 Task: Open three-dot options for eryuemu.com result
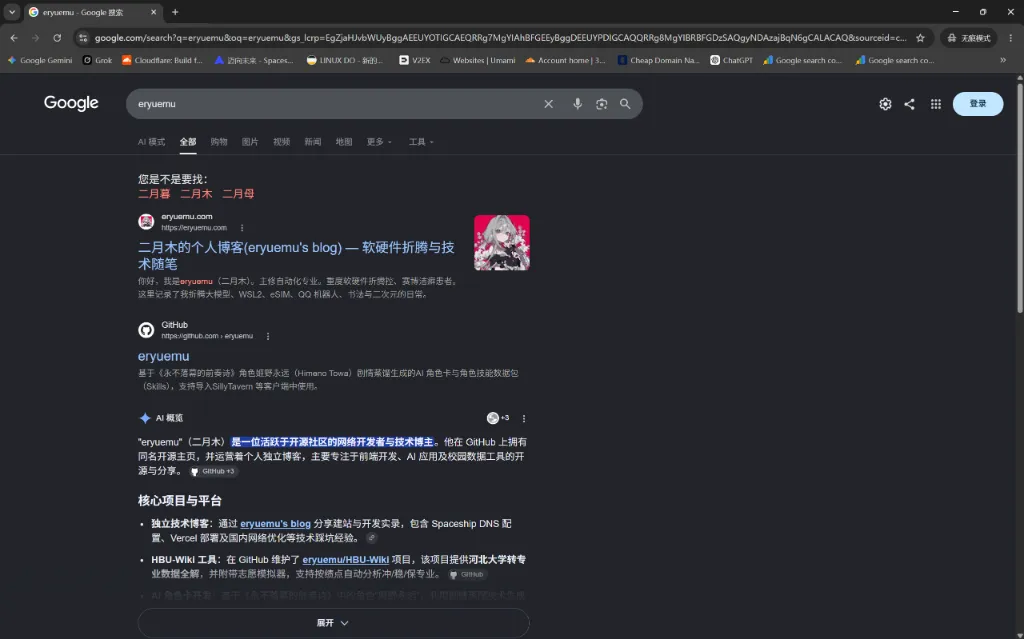pyautogui.click(x=242, y=228)
